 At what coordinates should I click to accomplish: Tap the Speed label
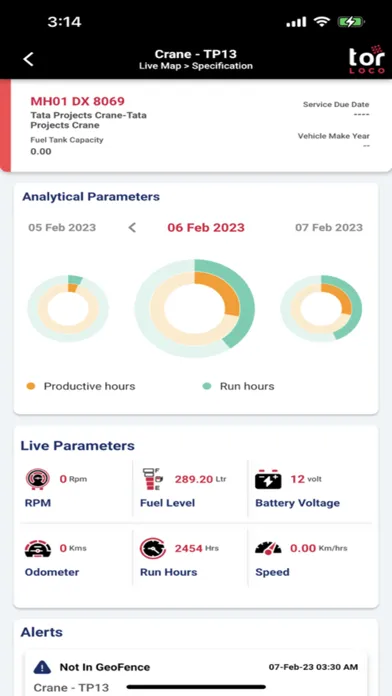click(x=272, y=572)
